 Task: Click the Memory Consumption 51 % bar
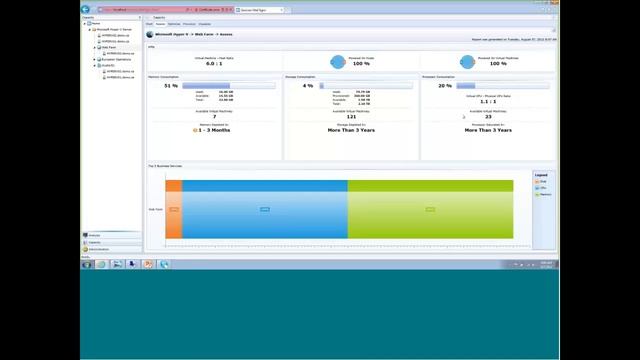point(229,86)
